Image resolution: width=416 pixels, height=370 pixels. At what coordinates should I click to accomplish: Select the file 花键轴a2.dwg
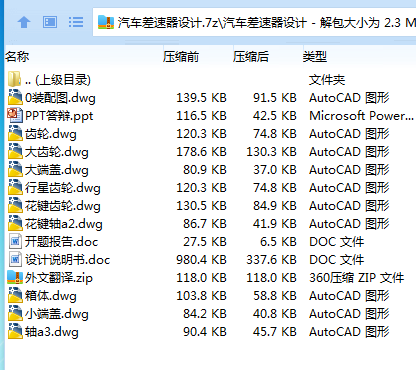click(x=64, y=224)
